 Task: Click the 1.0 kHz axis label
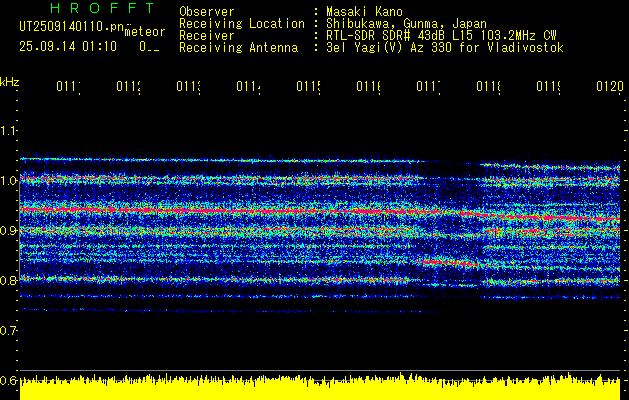click(8, 180)
